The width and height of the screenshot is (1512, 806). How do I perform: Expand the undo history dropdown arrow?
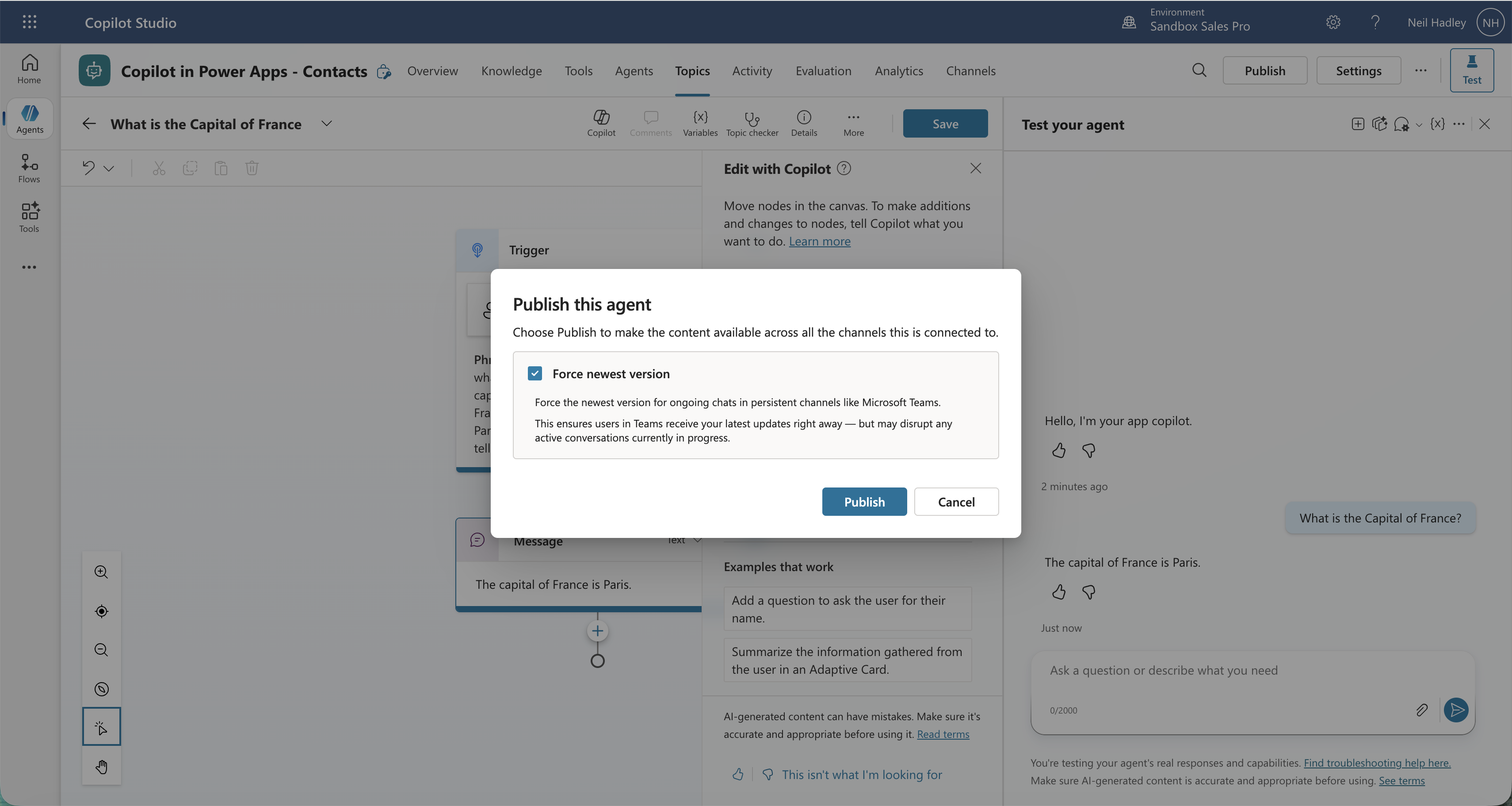click(109, 169)
